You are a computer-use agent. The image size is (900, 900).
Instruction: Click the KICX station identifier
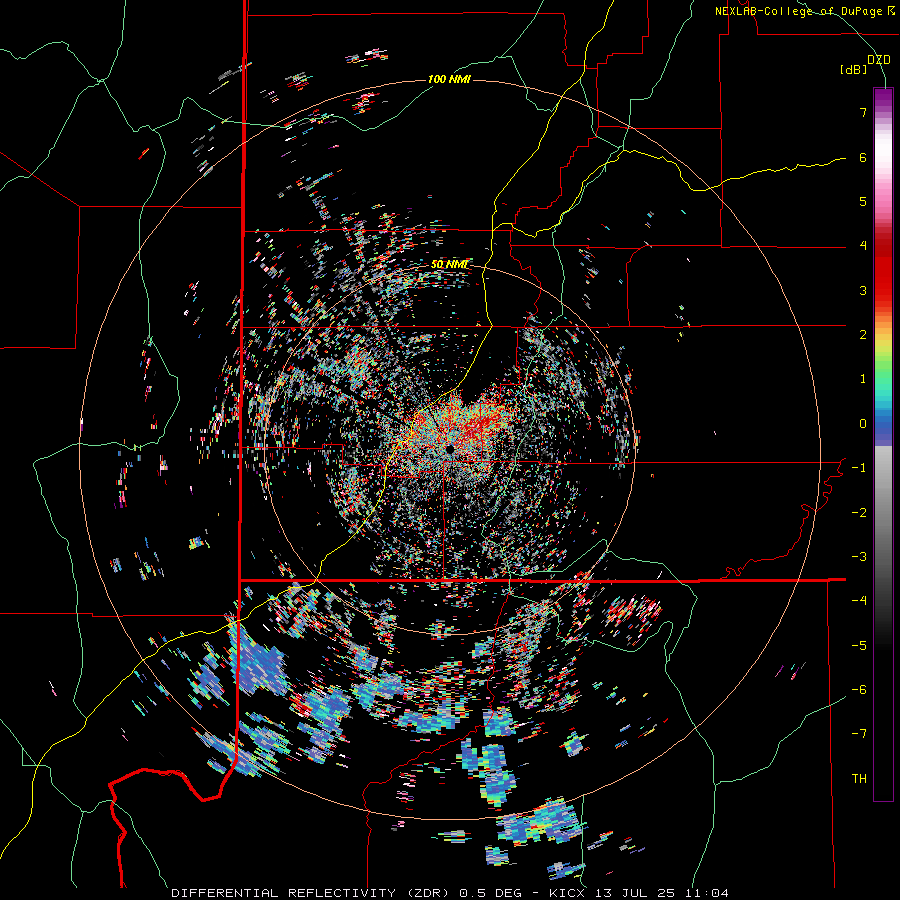pyautogui.click(x=568, y=893)
